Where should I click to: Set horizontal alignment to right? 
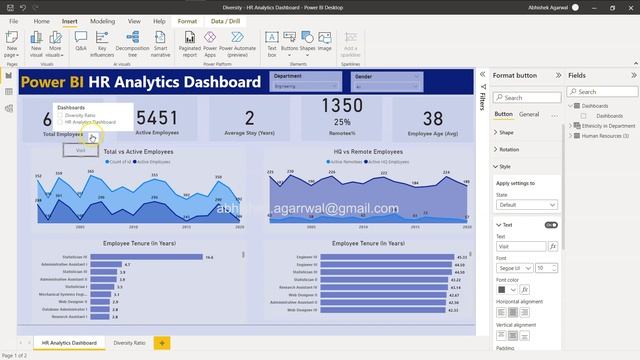pos(524,312)
